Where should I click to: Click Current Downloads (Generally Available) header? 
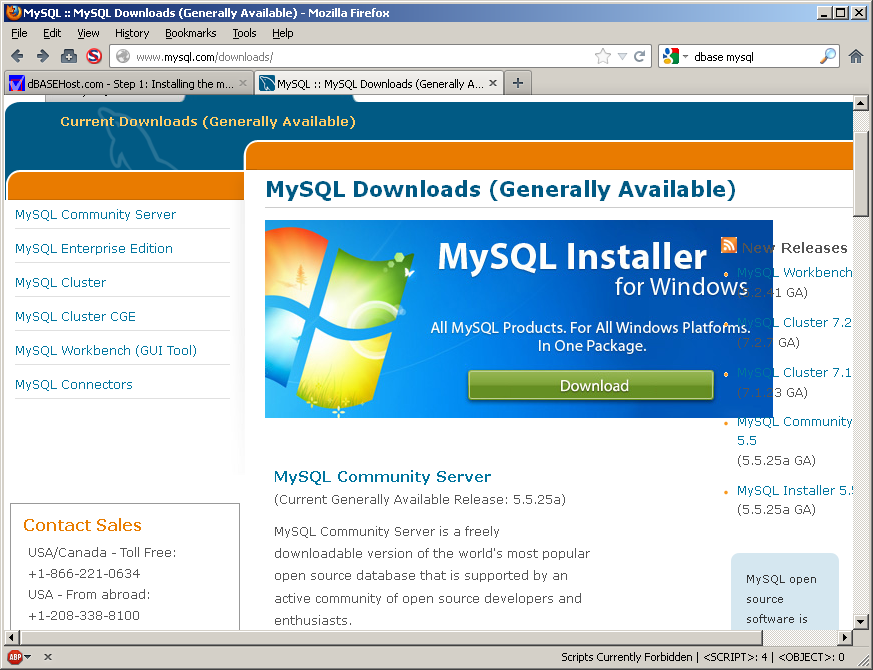[208, 121]
